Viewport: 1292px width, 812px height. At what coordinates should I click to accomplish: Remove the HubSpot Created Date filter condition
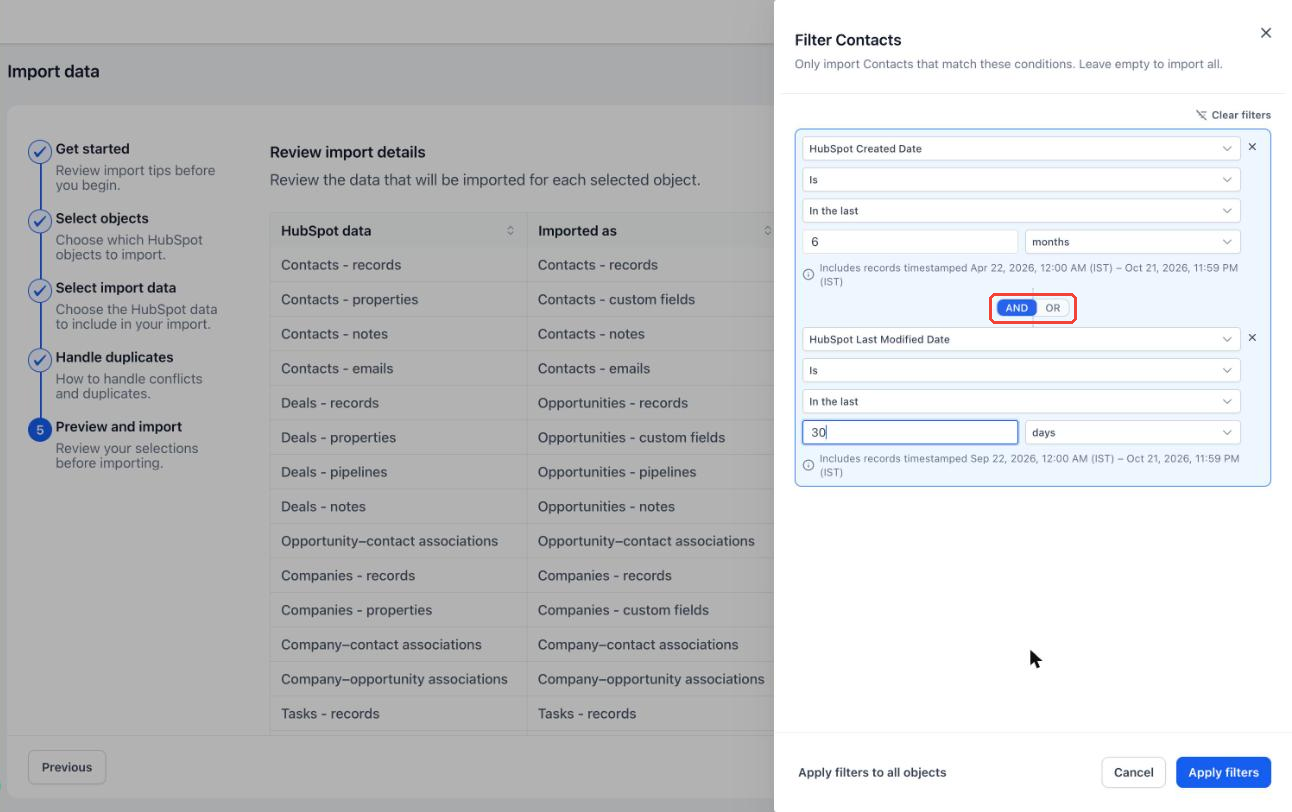1252,147
